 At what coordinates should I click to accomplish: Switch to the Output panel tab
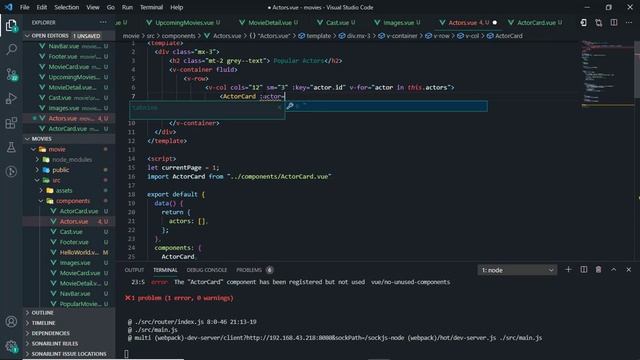tap(134, 270)
